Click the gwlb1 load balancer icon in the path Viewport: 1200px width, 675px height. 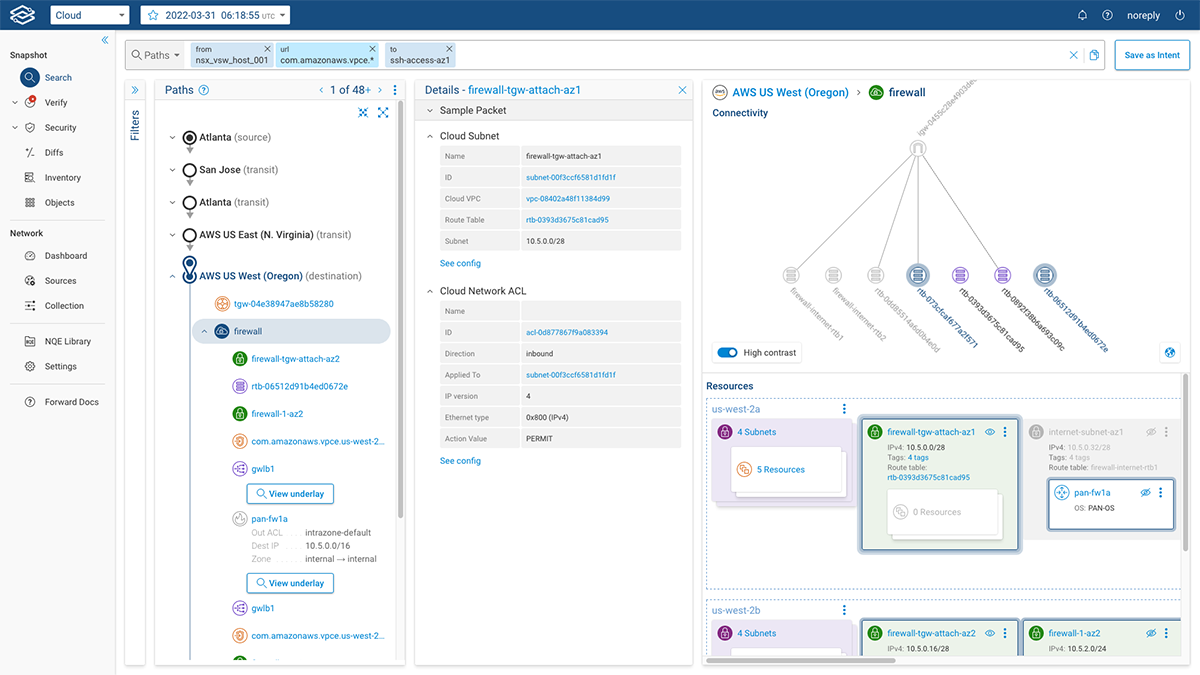coord(239,468)
